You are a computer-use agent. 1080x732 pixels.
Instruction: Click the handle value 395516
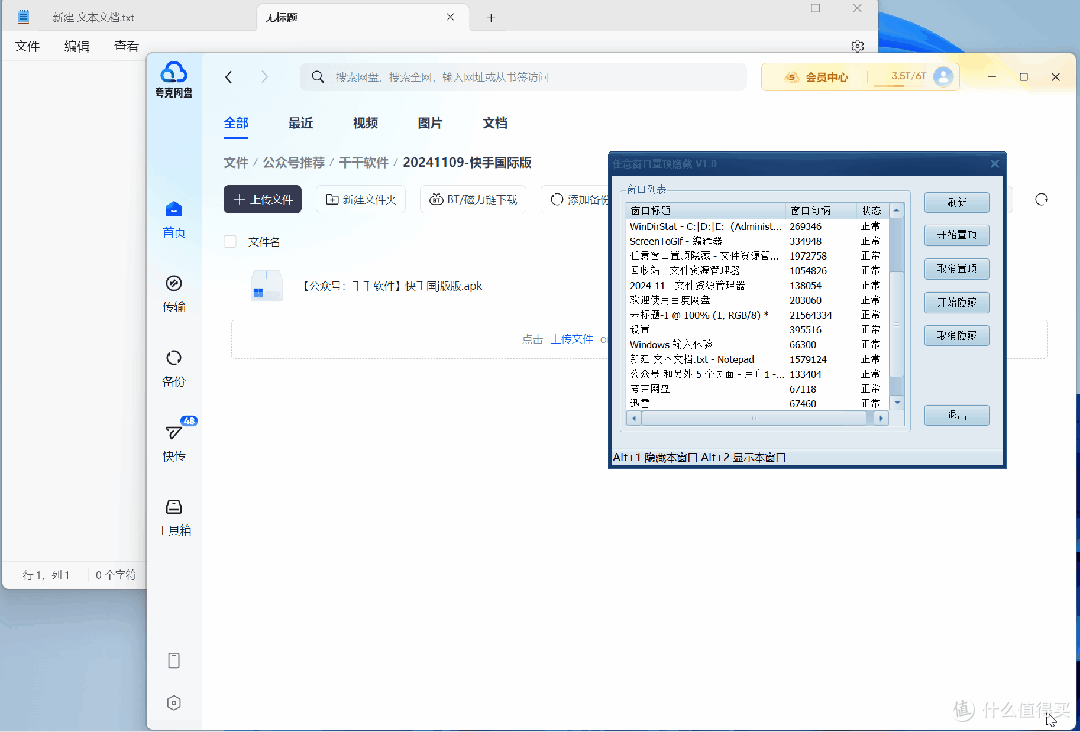[806, 330]
